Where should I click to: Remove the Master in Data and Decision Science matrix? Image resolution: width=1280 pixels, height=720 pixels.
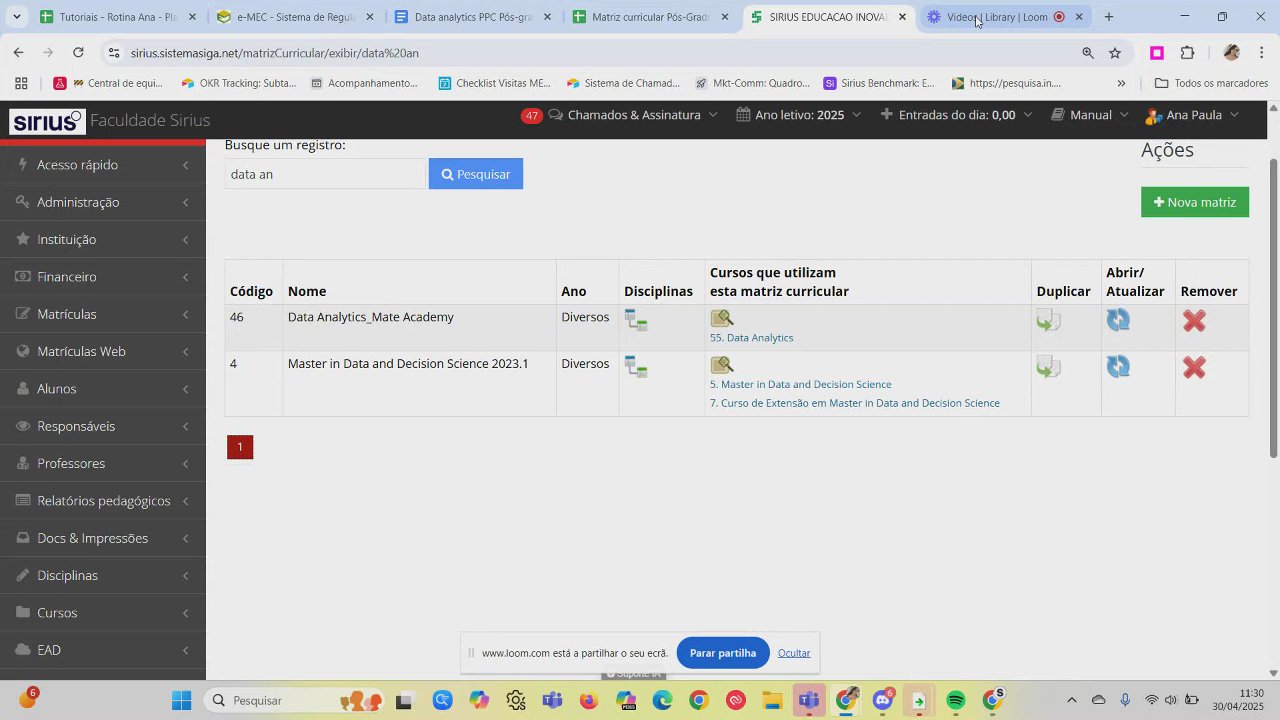tap(1194, 368)
